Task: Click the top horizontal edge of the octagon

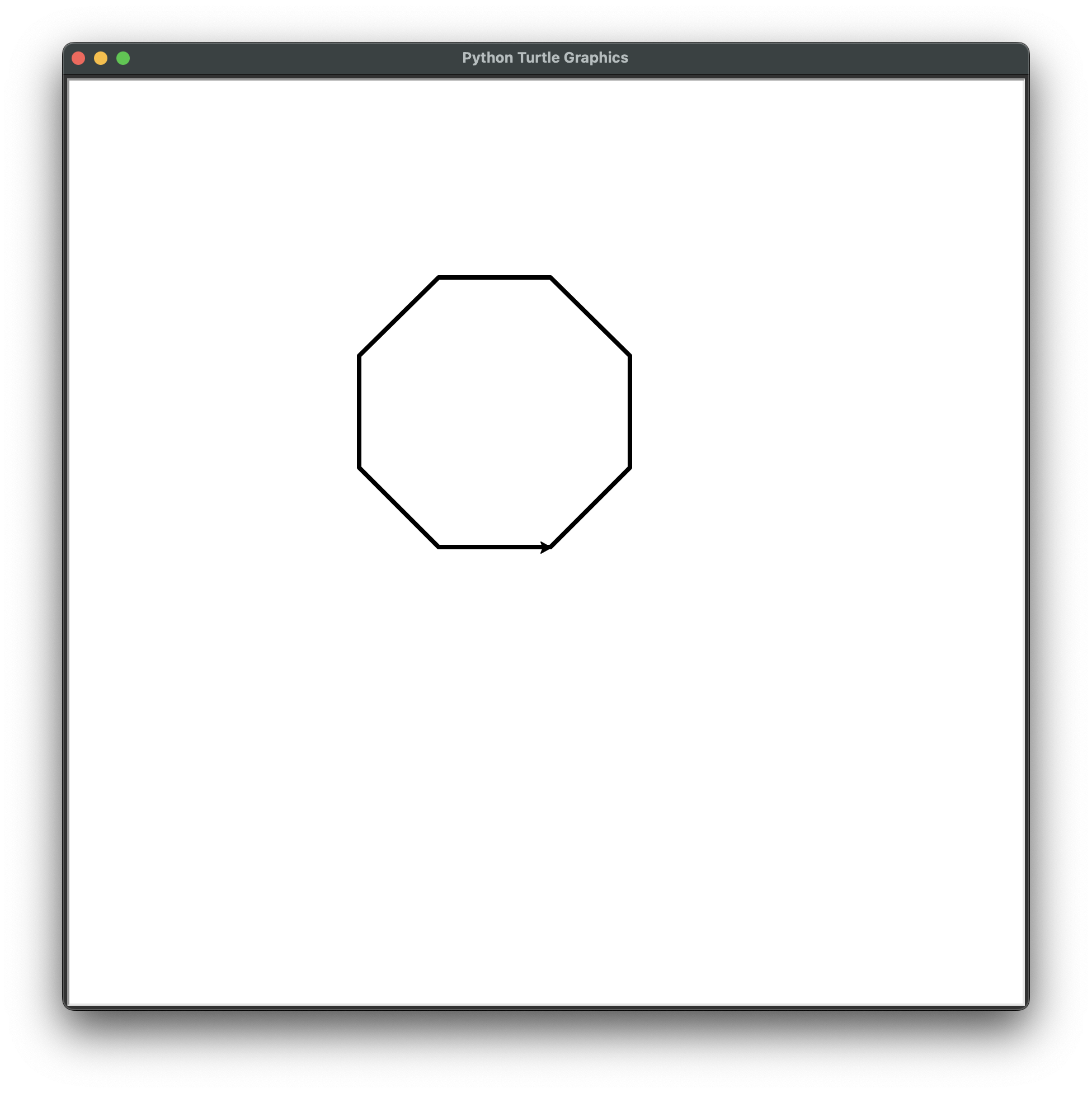Action: coord(495,277)
